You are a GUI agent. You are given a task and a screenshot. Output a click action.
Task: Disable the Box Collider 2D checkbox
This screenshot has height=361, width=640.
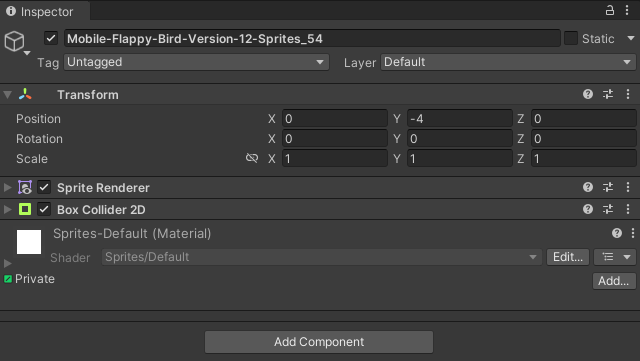44,209
